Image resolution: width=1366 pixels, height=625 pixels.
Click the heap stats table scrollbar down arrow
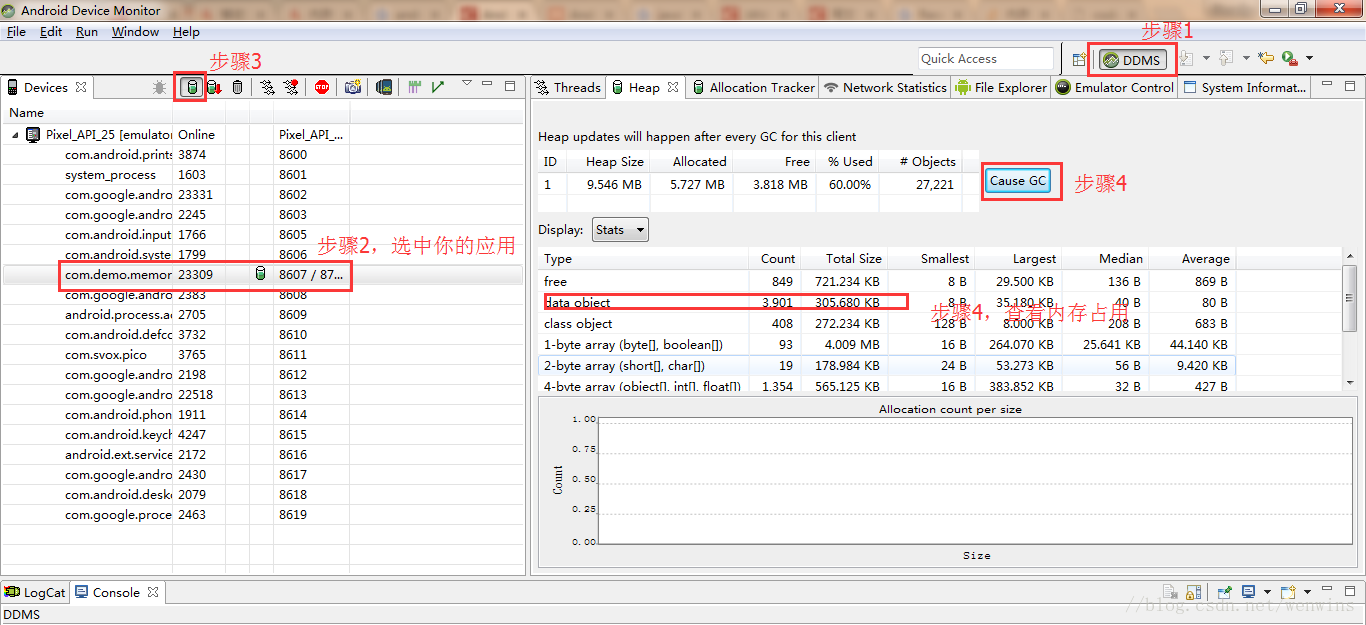1350,382
